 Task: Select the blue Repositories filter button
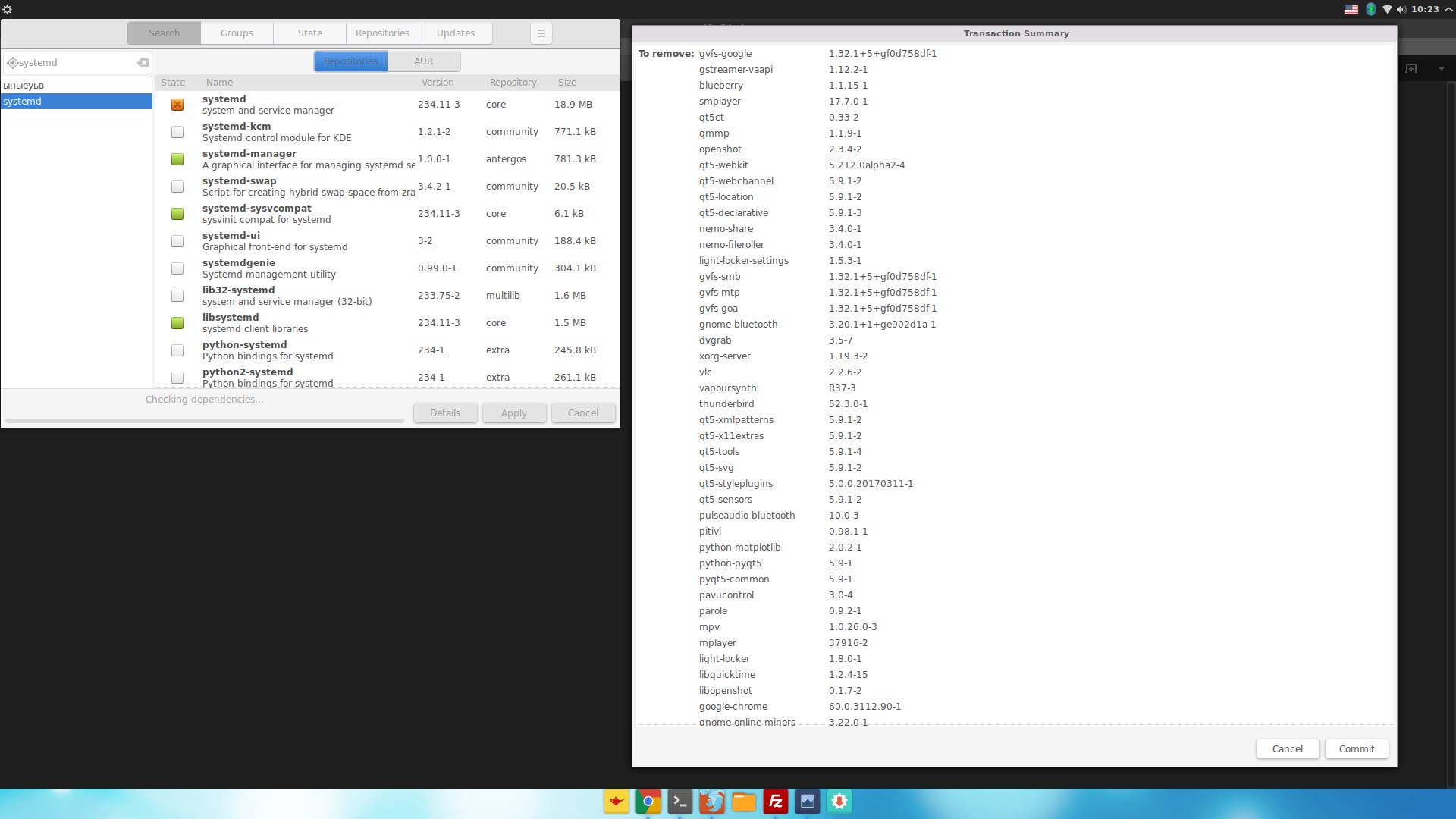click(350, 61)
